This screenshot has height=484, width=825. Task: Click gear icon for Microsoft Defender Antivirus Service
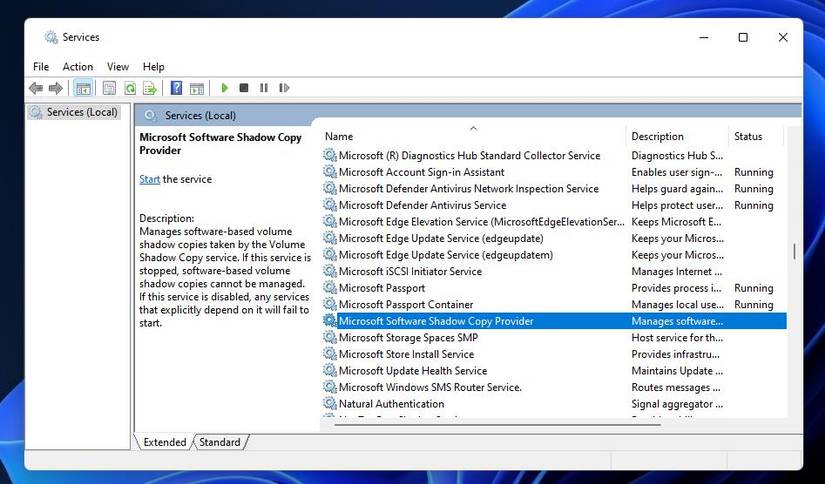click(x=330, y=205)
